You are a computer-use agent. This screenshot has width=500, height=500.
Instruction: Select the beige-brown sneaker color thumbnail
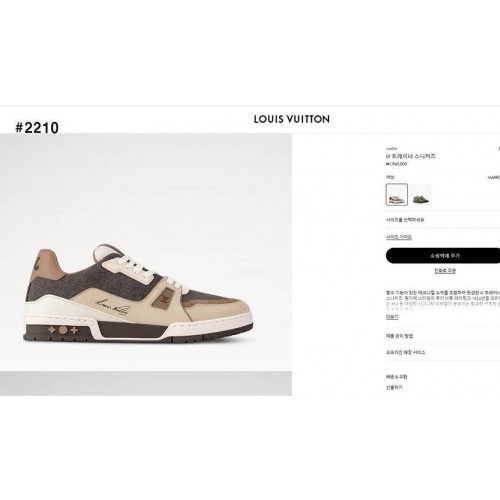[397, 194]
